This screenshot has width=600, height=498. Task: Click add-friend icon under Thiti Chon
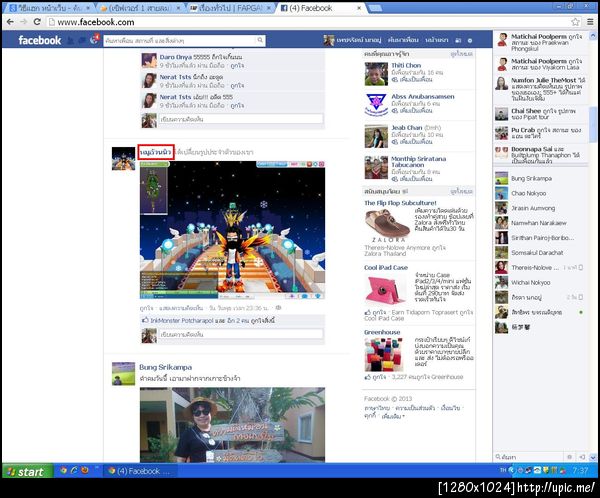coord(395,80)
